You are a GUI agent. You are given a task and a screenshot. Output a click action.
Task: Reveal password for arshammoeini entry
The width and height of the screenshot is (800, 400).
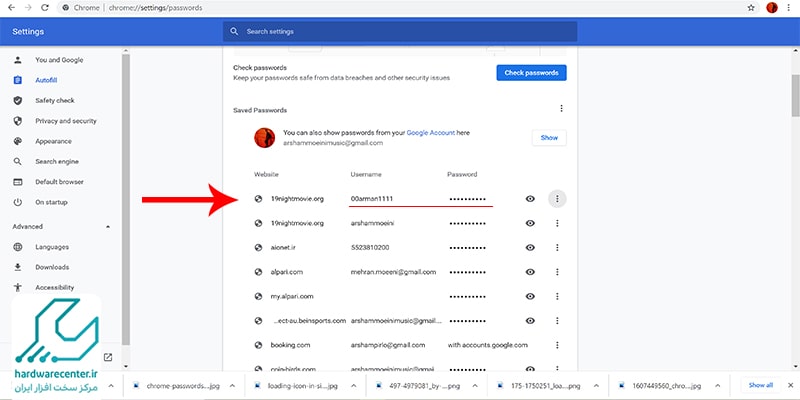pyautogui.click(x=530, y=223)
